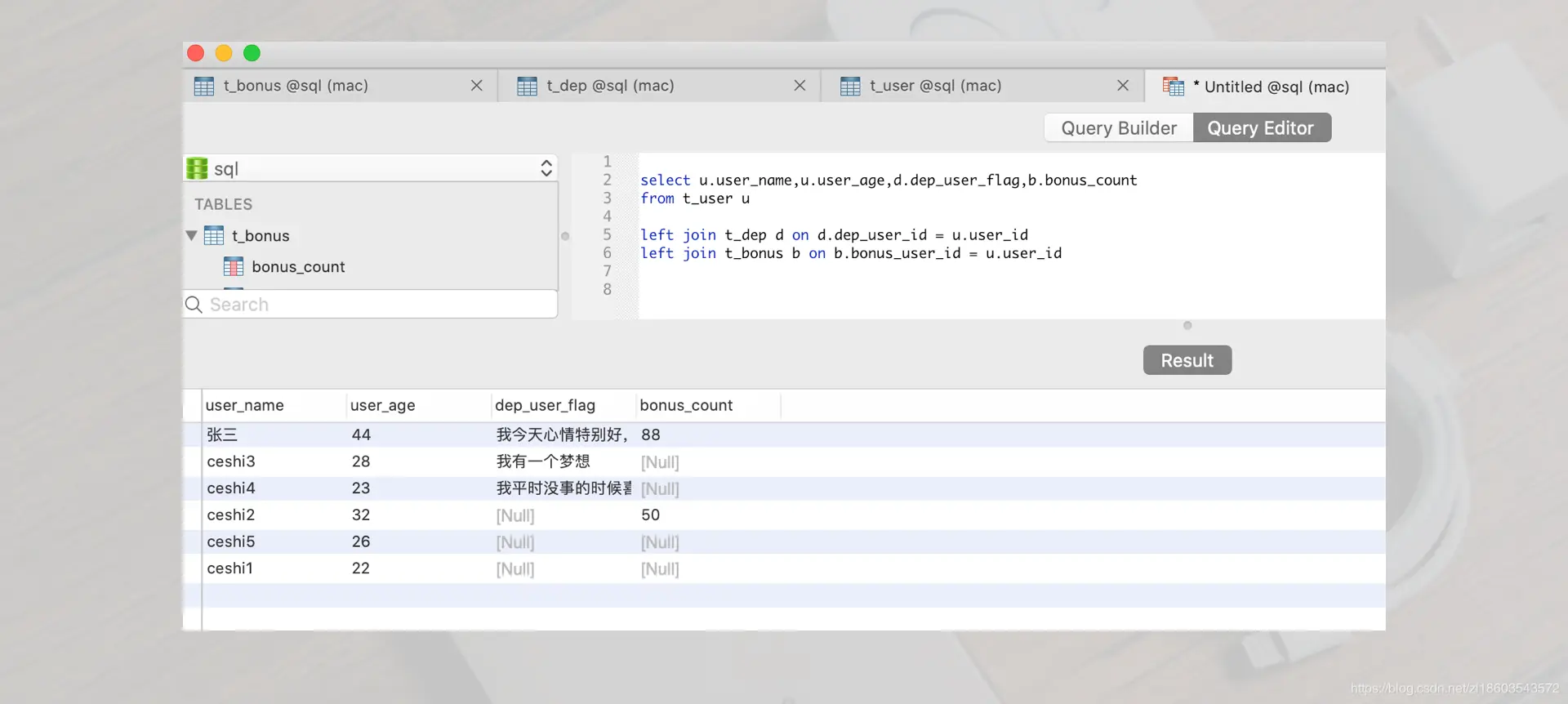Switch to Query Editor mode
Image resolution: width=1568 pixels, height=704 pixels.
(1262, 128)
